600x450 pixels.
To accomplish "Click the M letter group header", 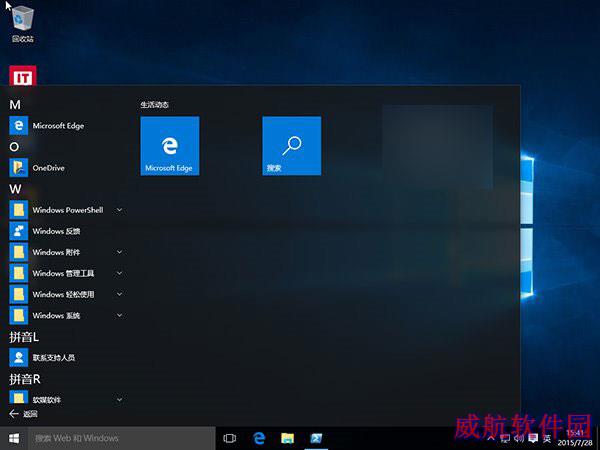I will [15, 104].
